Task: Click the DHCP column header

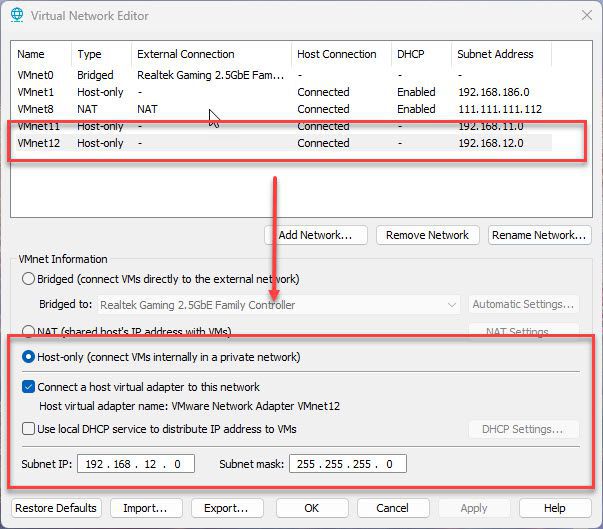Action: coord(421,54)
